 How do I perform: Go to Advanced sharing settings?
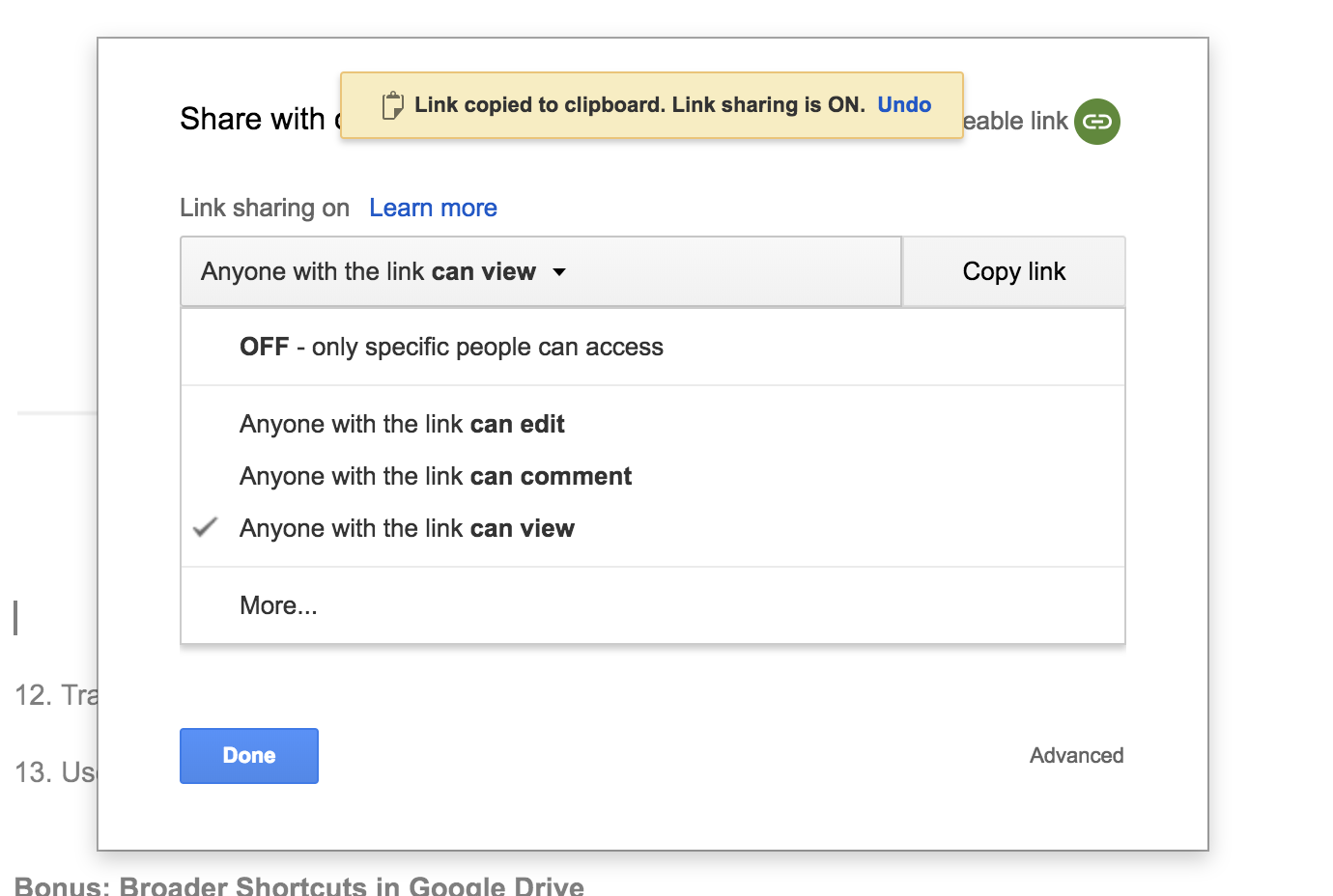click(1076, 756)
